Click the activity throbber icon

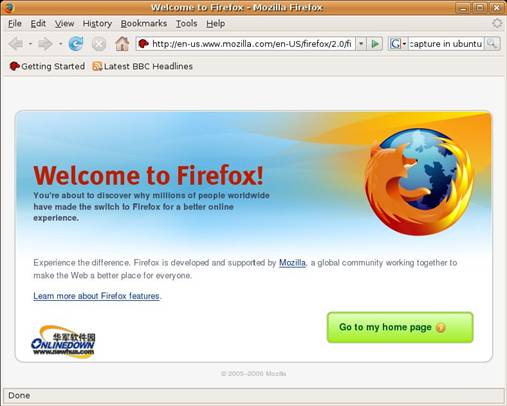pyautogui.click(x=497, y=23)
